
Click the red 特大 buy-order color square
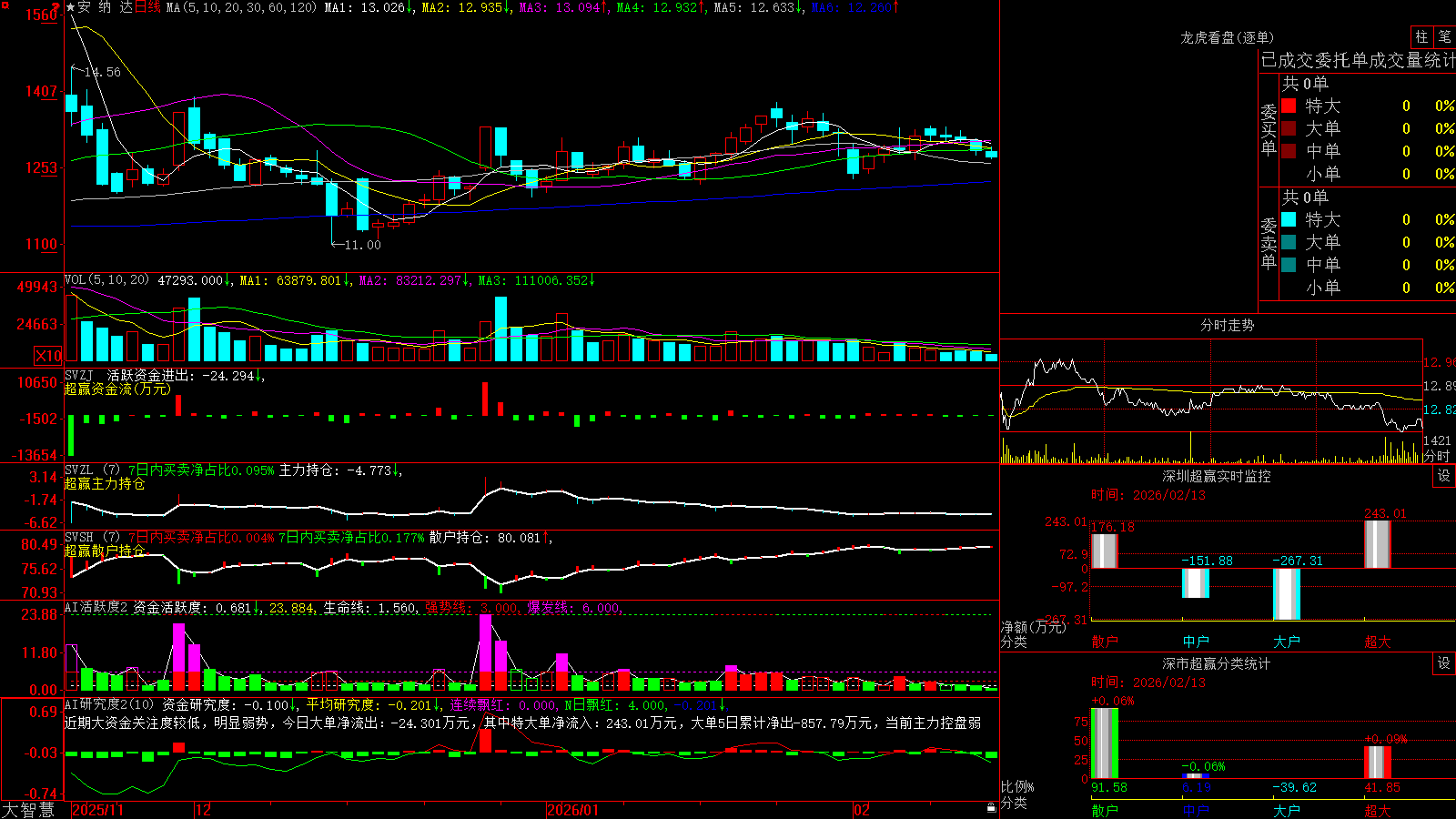(1289, 106)
